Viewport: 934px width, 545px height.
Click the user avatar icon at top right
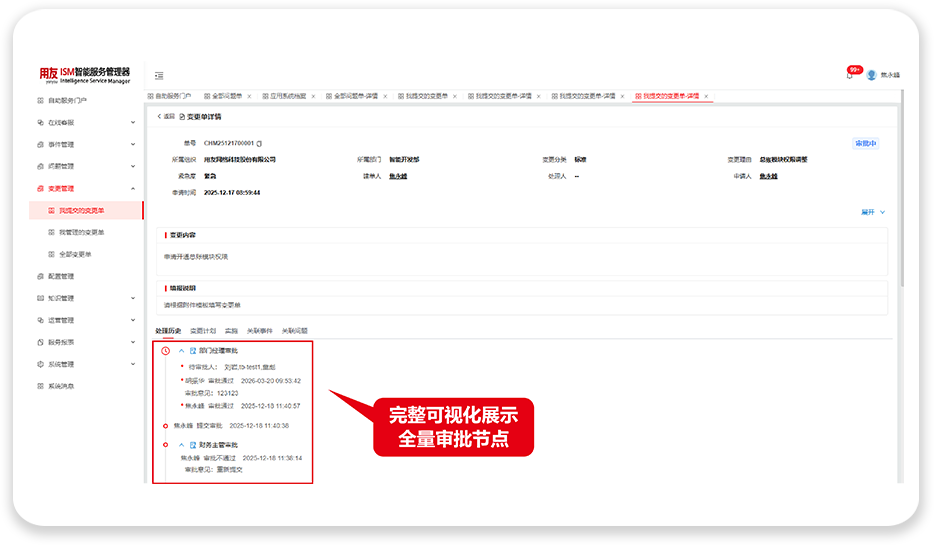click(871, 75)
